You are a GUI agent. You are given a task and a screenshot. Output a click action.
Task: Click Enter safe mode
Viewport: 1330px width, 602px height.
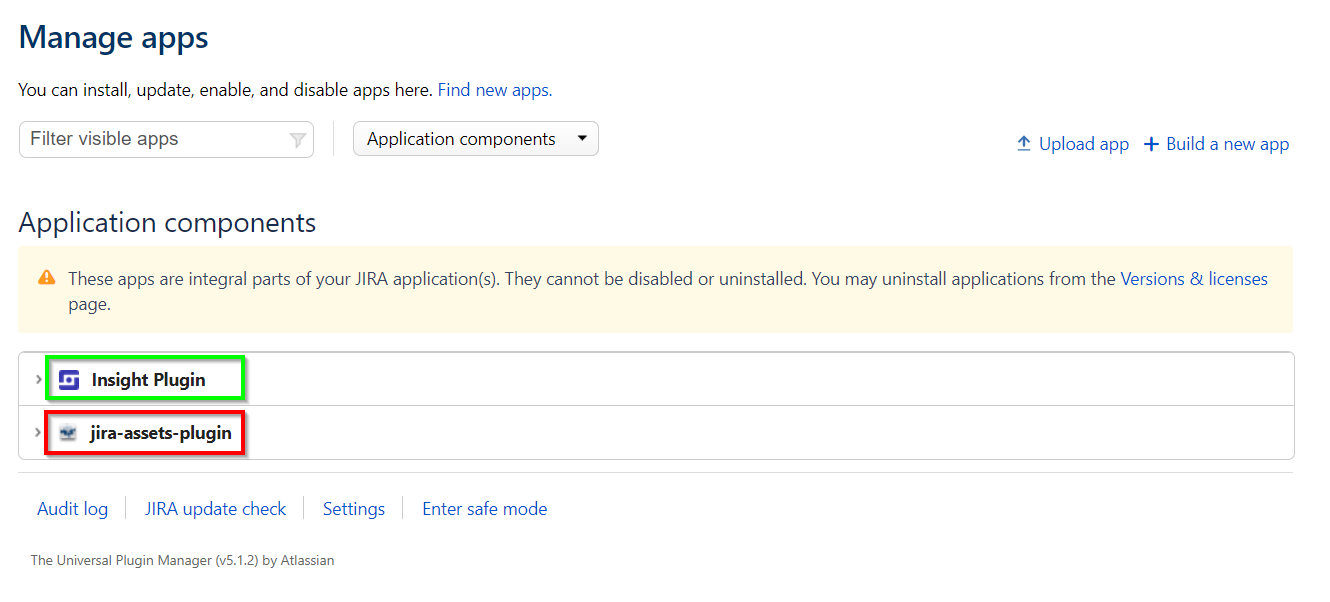484,509
